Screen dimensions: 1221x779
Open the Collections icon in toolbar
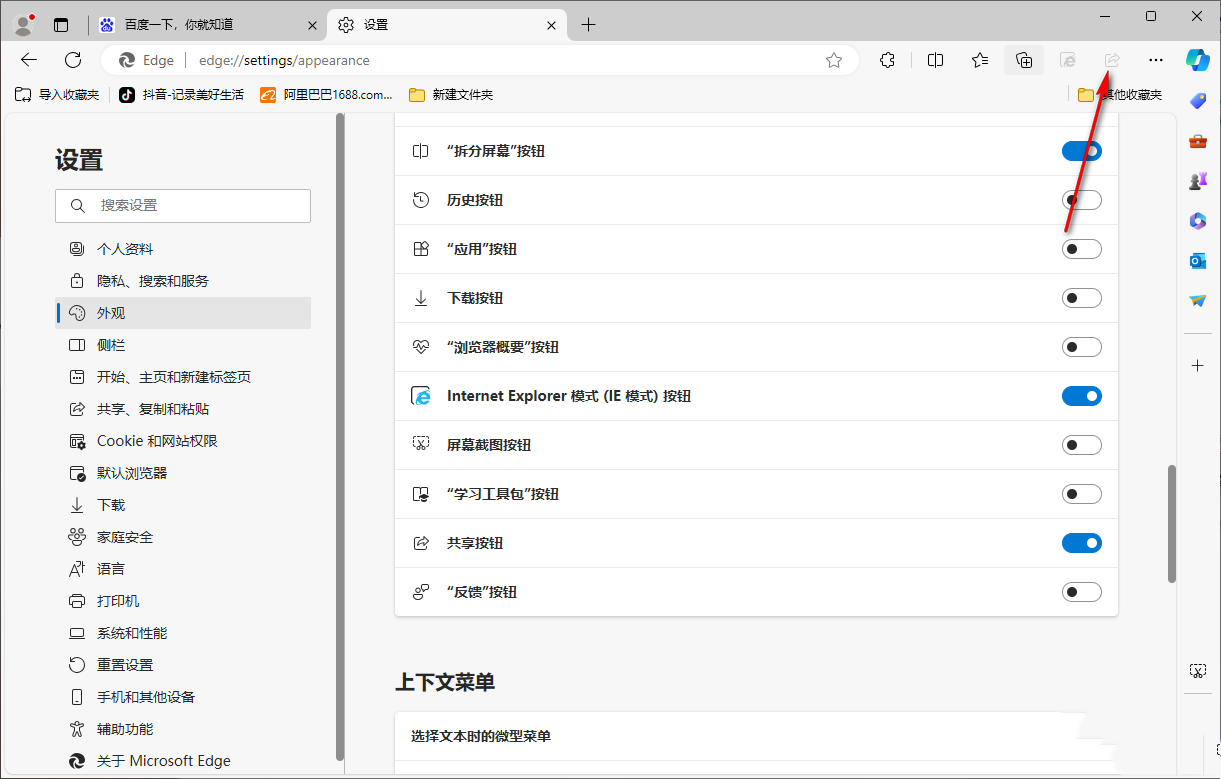(x=1023, y=60)
